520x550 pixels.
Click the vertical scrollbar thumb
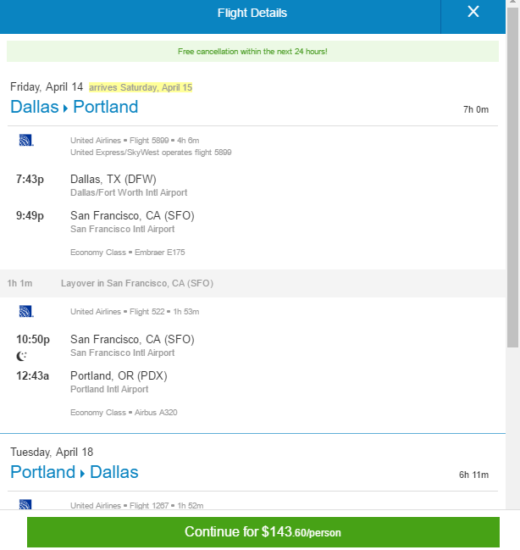click(x=513, y=177)
